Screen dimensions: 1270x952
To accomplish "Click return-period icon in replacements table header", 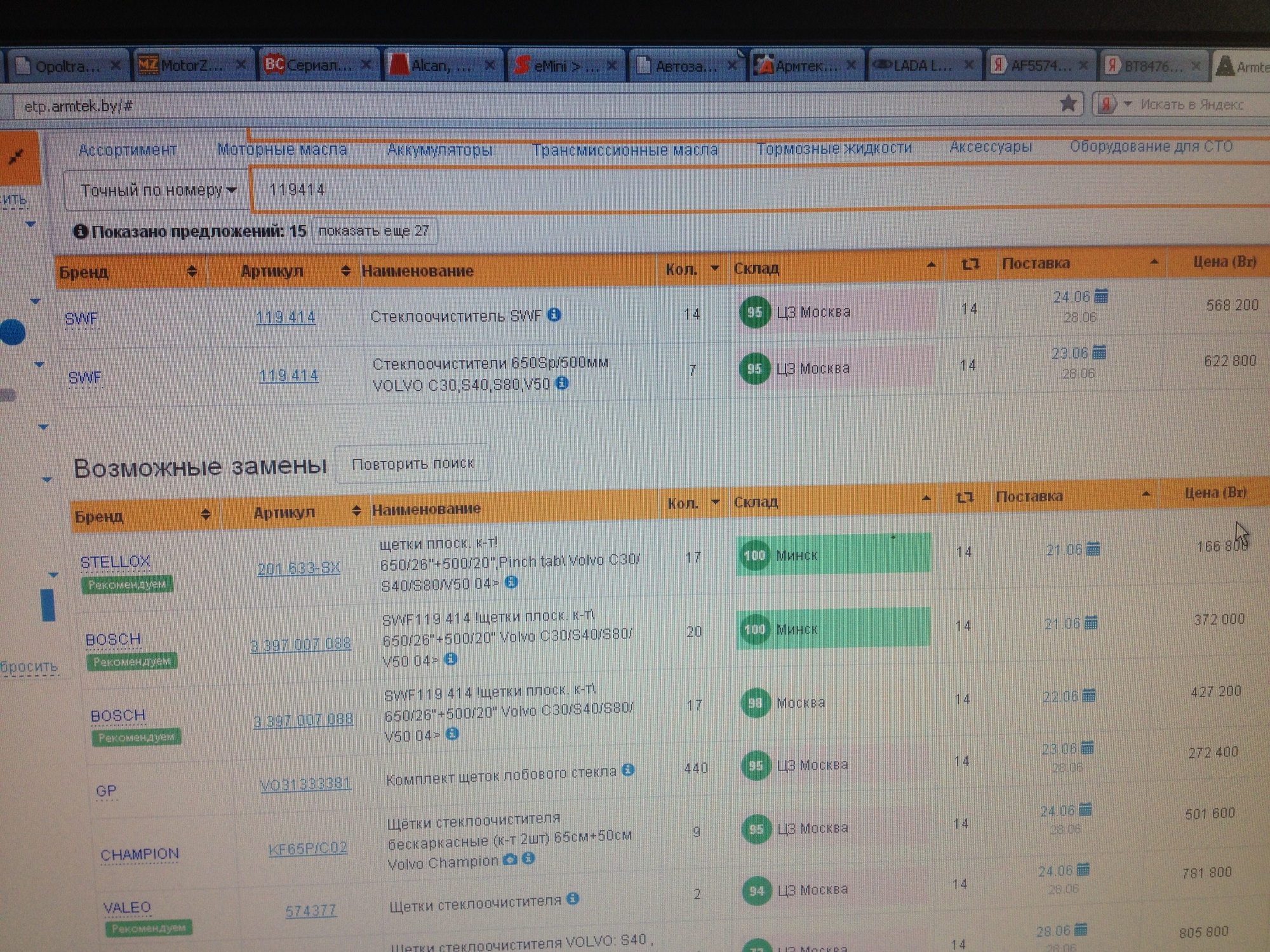I will (x=965, y=498).
